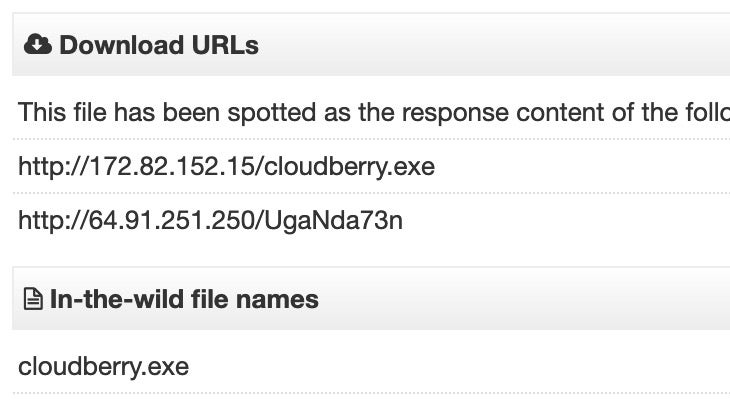Select the Download URLs heading text

[x=158, y=45]
